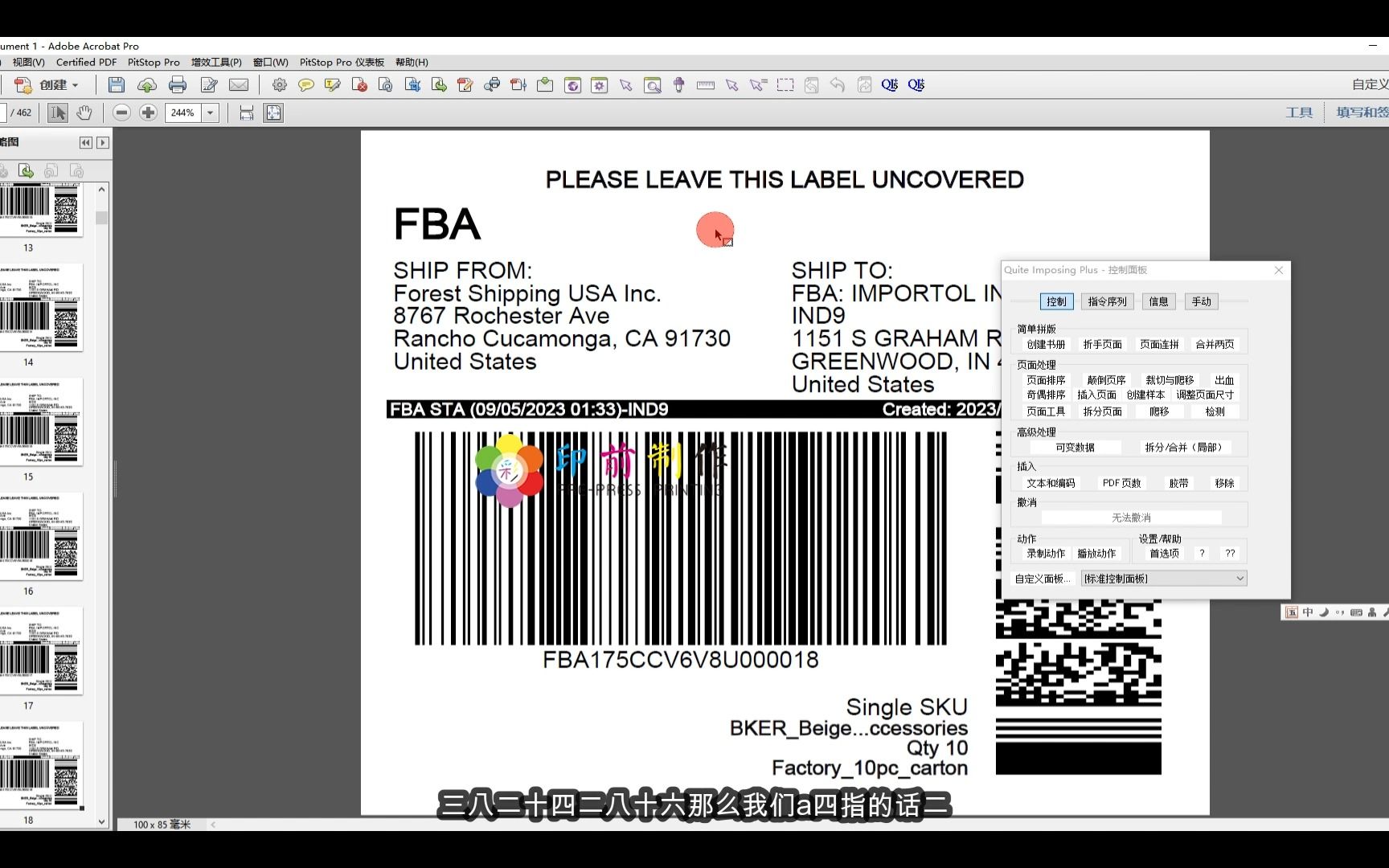
Task: Click the 录制动作 button
Action: [x=1046, y=554]
